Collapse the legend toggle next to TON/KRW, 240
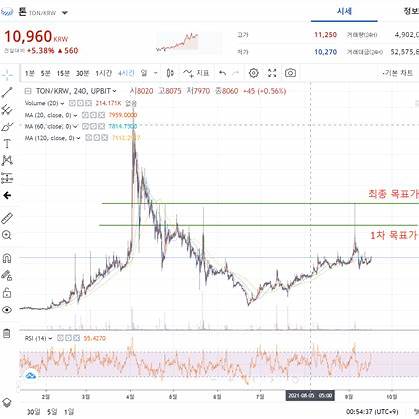Viewport: 419px width, 419px height. 28,91
